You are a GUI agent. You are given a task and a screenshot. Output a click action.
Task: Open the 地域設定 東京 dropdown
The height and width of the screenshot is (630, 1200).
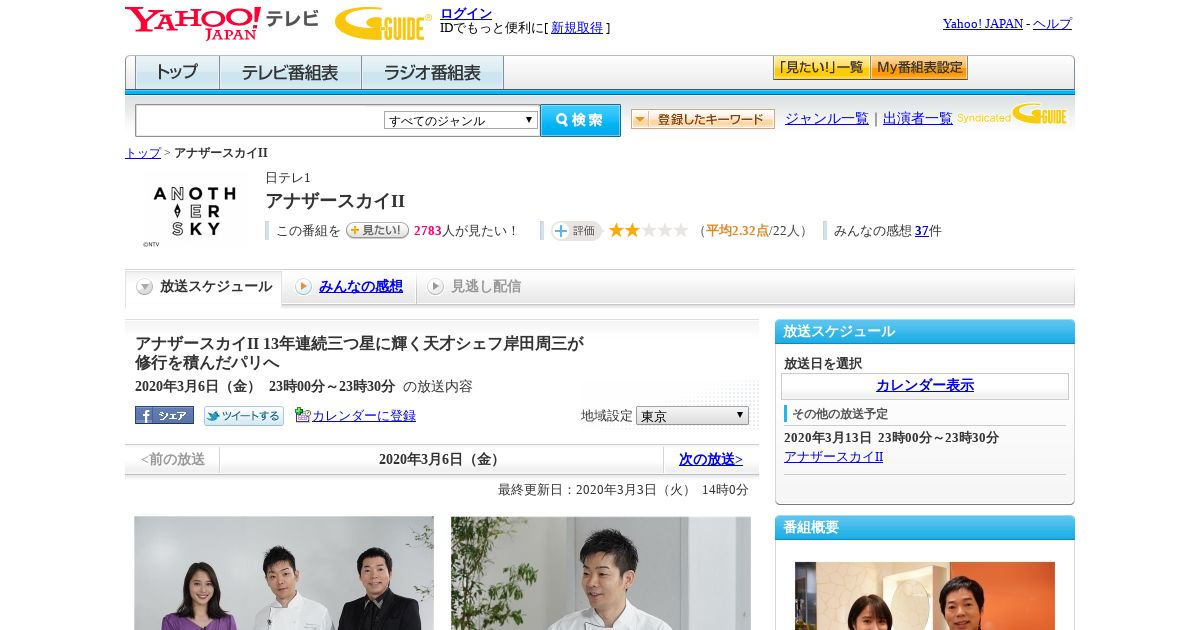point(692,415)
